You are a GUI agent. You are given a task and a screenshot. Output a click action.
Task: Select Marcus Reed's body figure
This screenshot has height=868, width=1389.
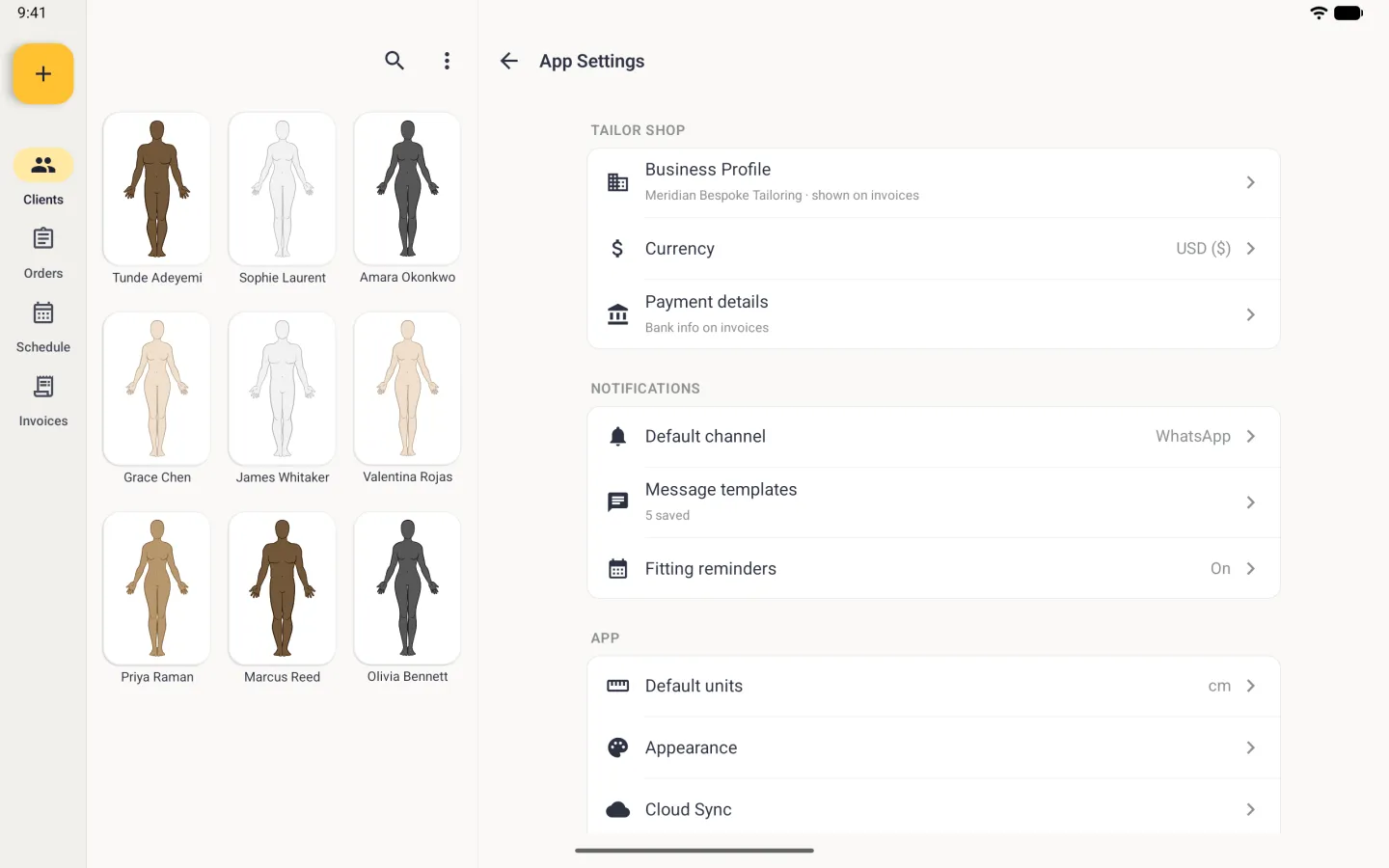click(x=283, y=588)
